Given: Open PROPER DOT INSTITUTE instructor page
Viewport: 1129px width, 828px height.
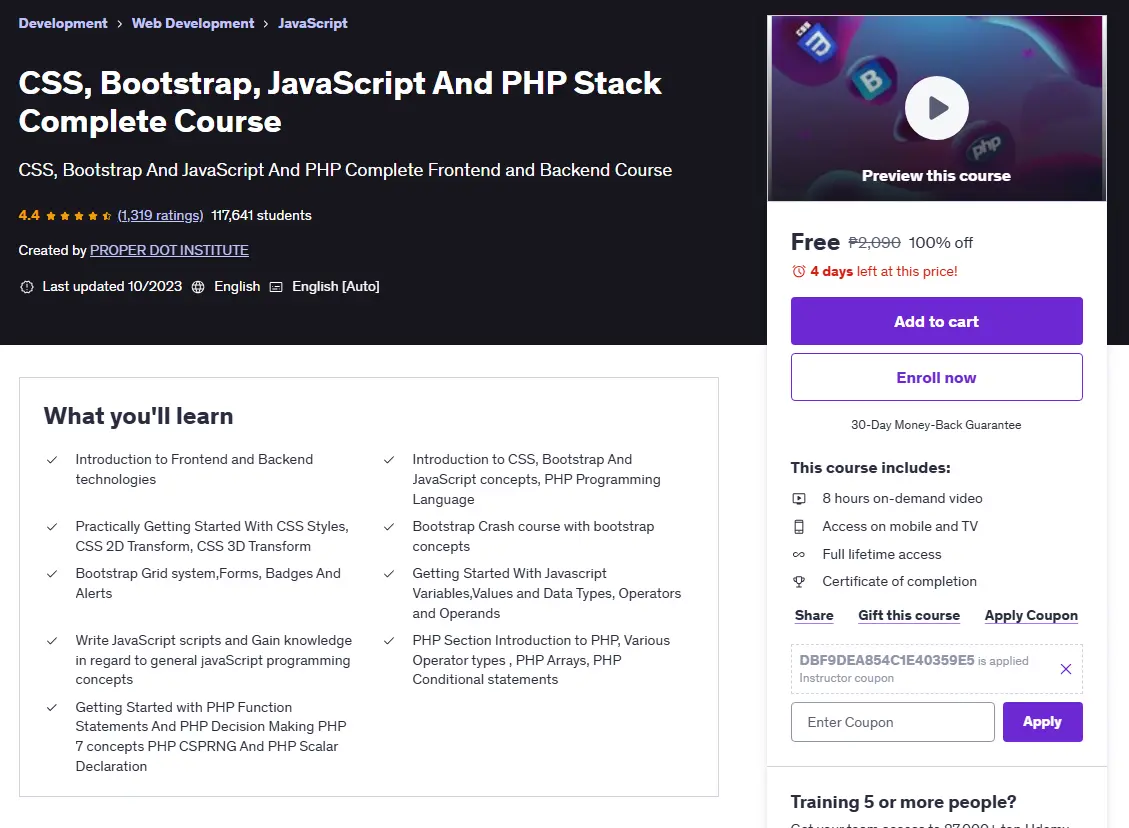Looking at the screenshot, I should pos(169,250).
